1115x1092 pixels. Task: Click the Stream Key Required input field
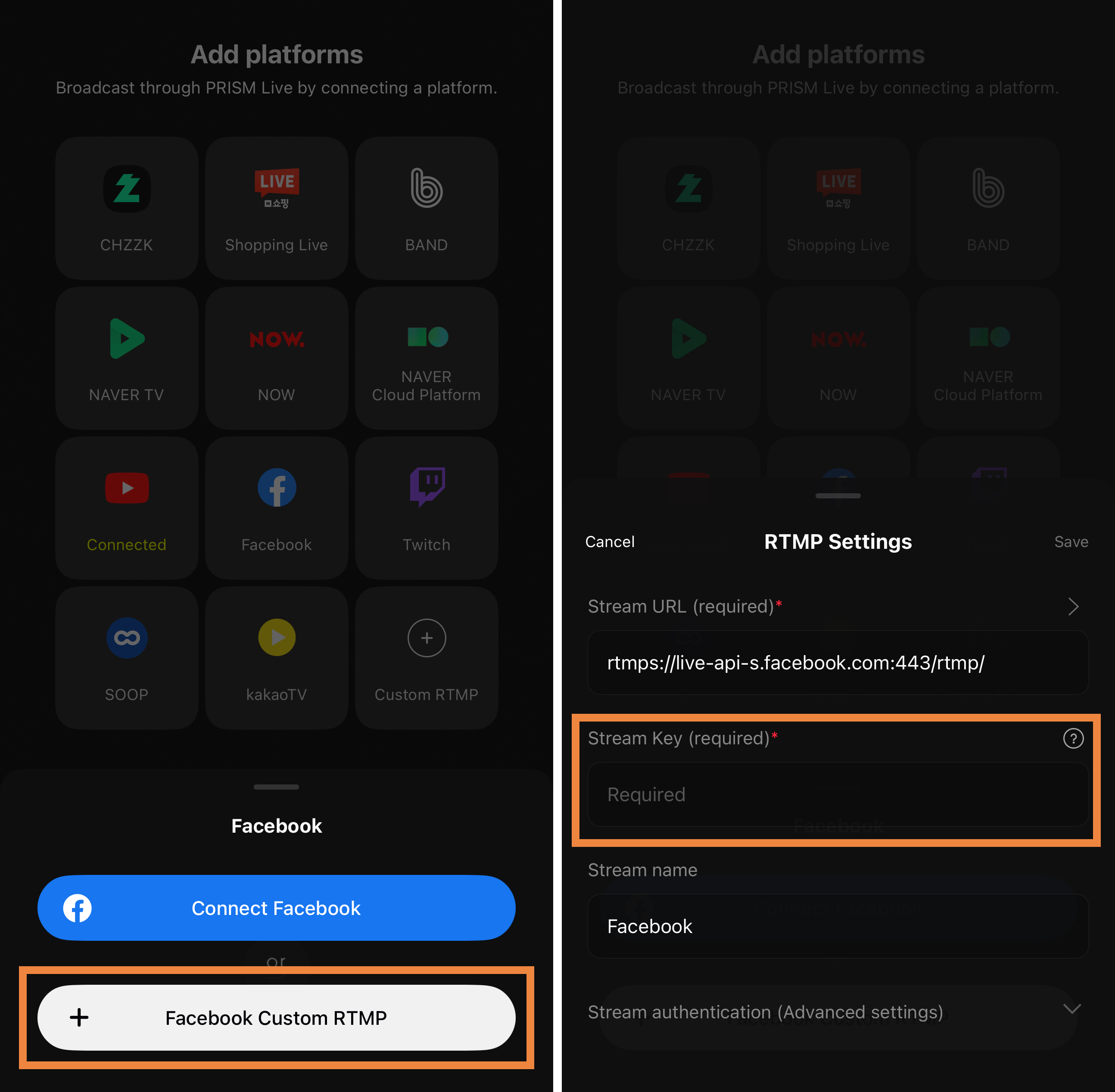click(838, 794)
